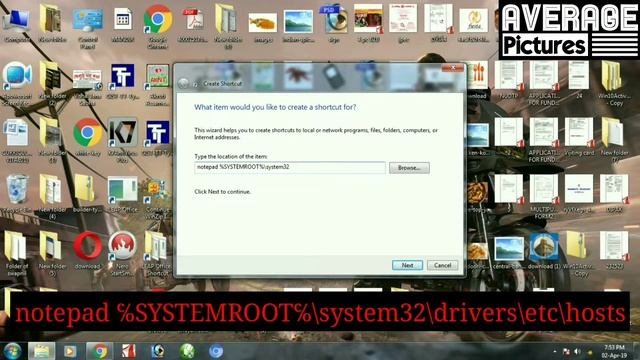Select the document named 24
This screenshot has width=640, height=360.
click(x=579, y=80)
